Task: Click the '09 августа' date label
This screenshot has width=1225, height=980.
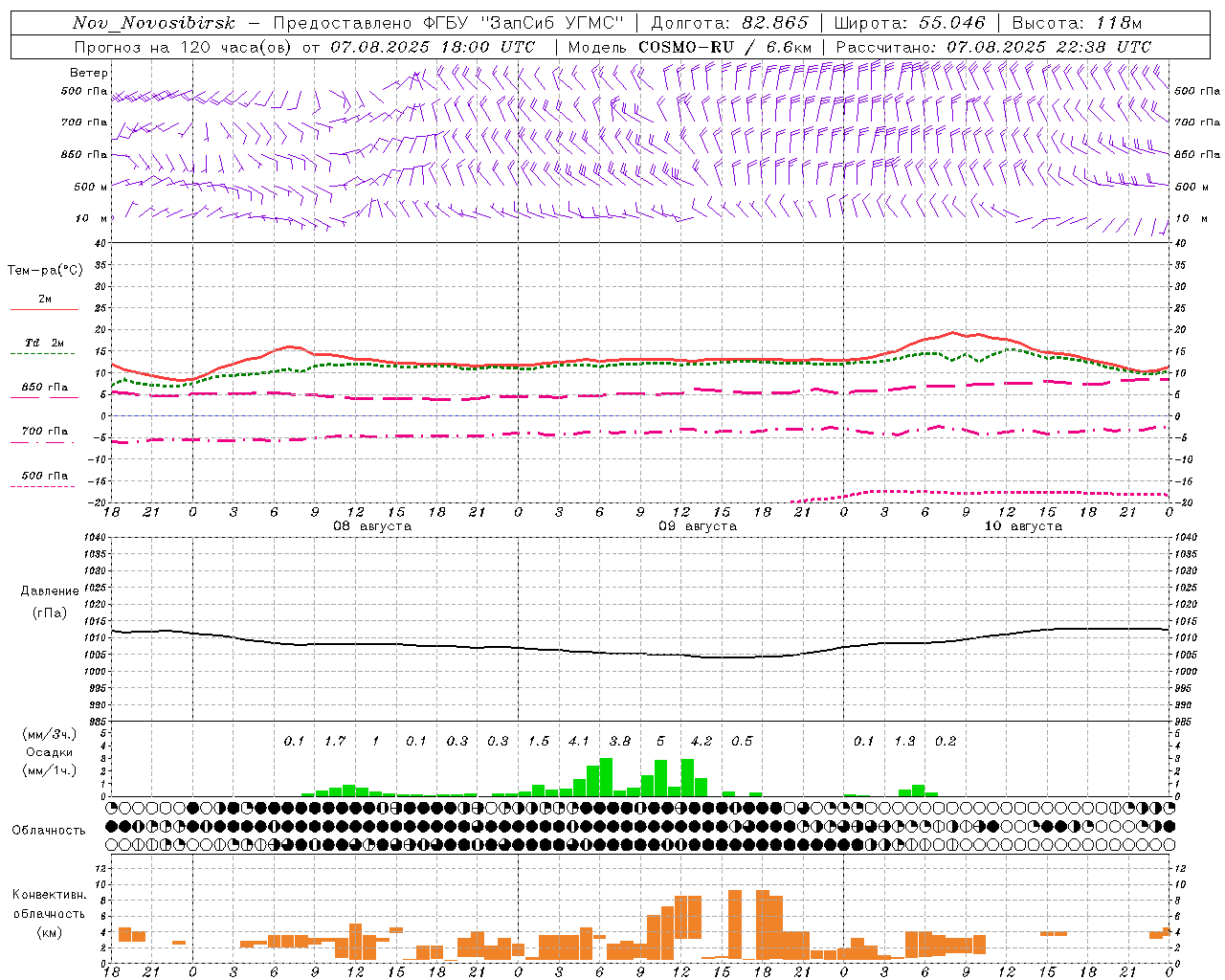Action: (x=698, y=526)
